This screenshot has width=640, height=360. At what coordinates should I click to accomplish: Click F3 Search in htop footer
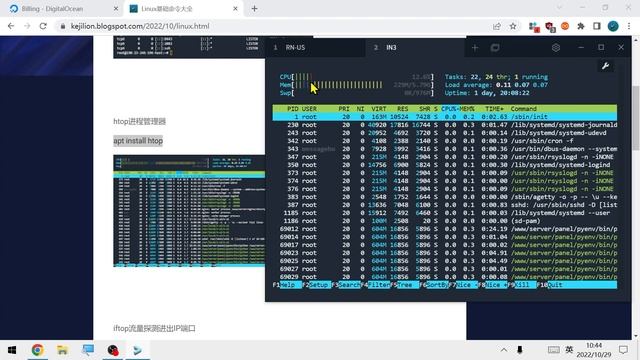[x=346, y=285]
